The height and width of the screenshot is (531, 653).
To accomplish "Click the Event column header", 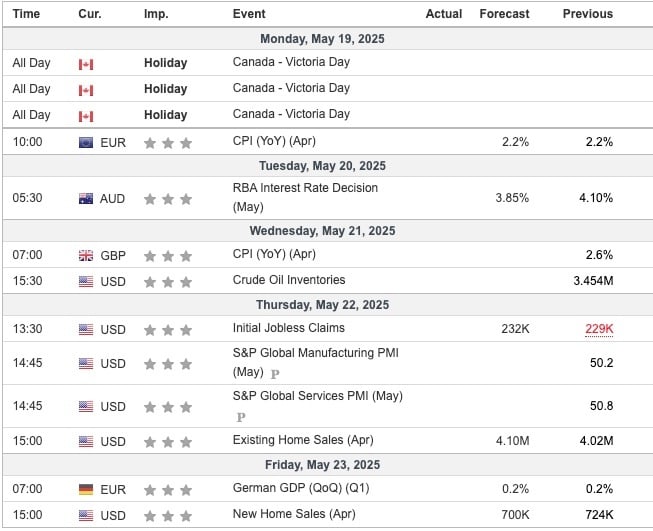I will (249, 14).
